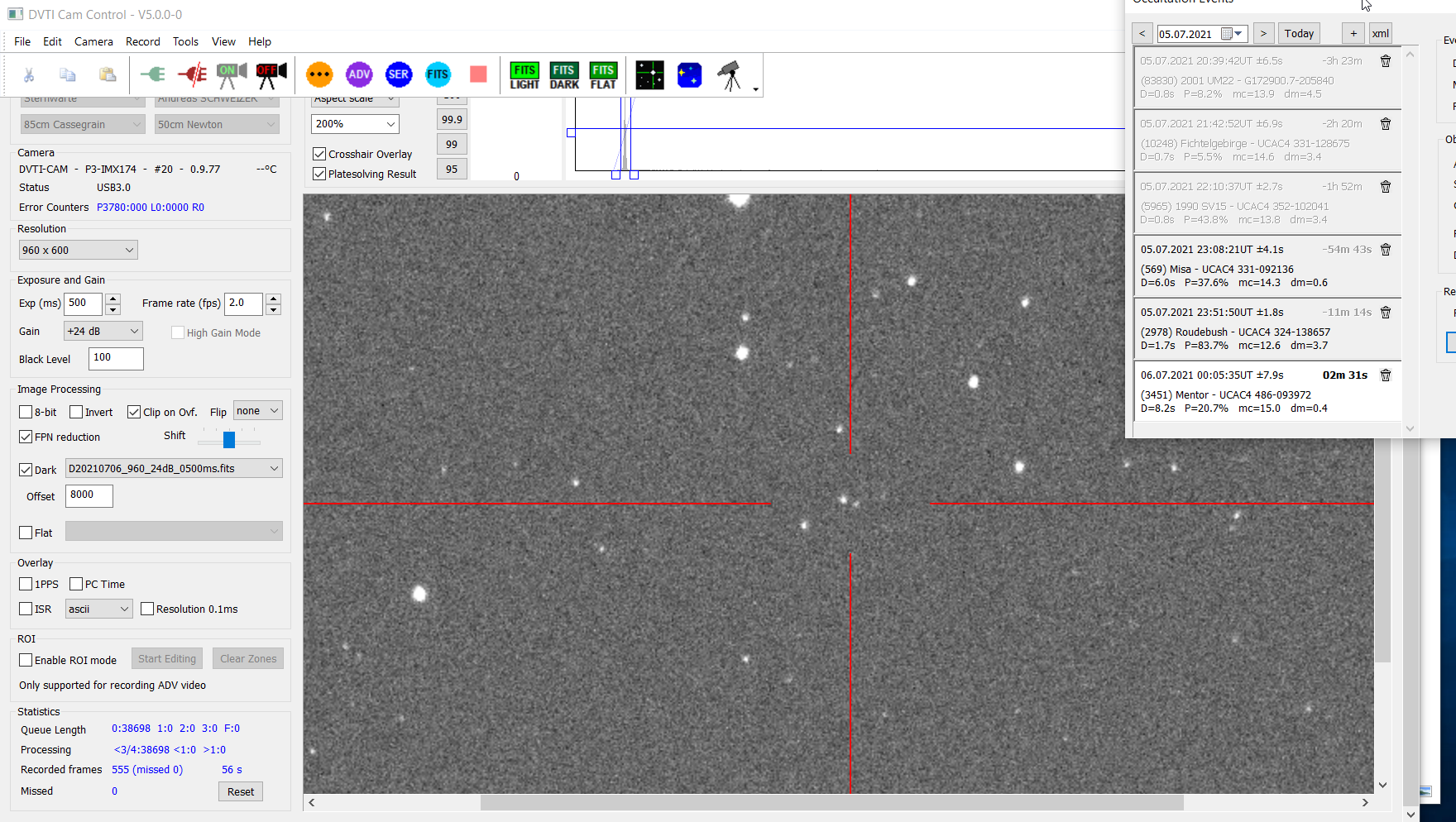1456x822 pixels.
Task: Open the Dark frame file dropdown
Action: [x=174, y=468]
